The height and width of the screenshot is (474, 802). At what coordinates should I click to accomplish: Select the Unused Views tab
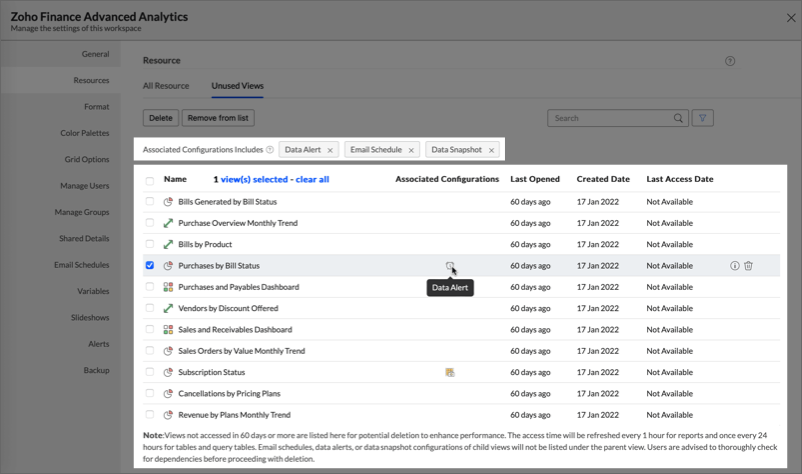click(237, 86)
